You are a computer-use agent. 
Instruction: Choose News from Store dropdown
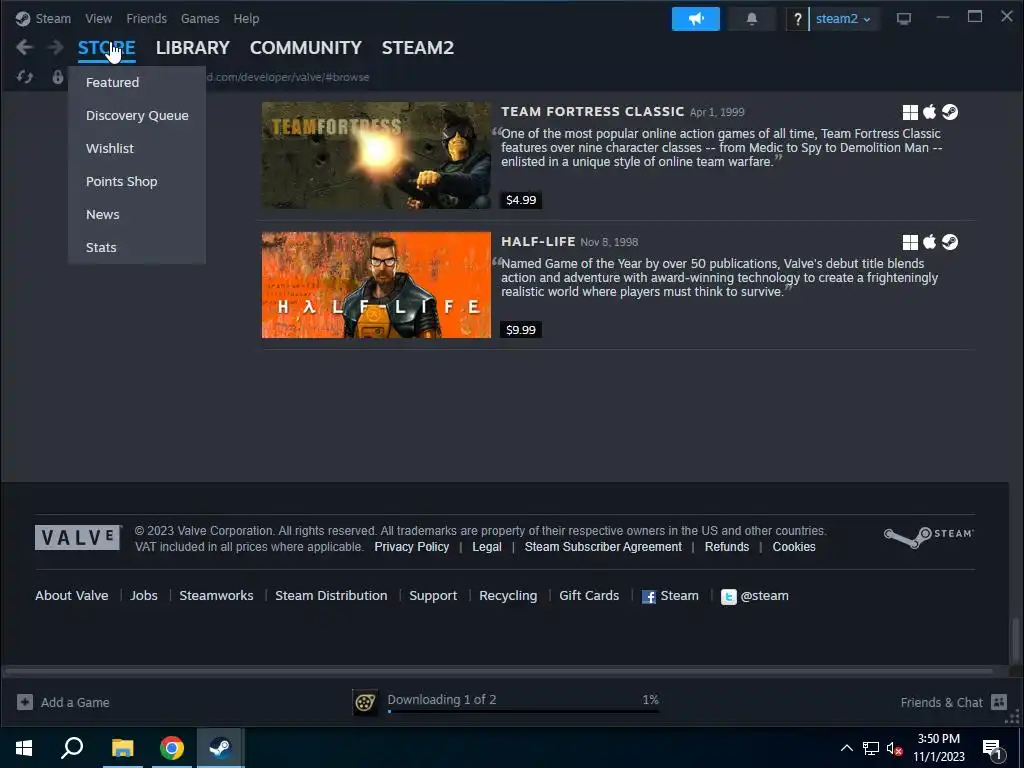pyautogui.click(x=136, y=214)
